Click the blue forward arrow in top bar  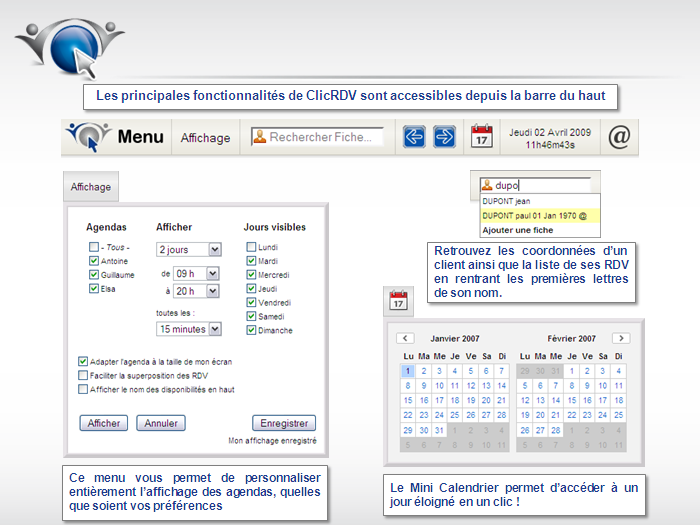click(444, 137)
